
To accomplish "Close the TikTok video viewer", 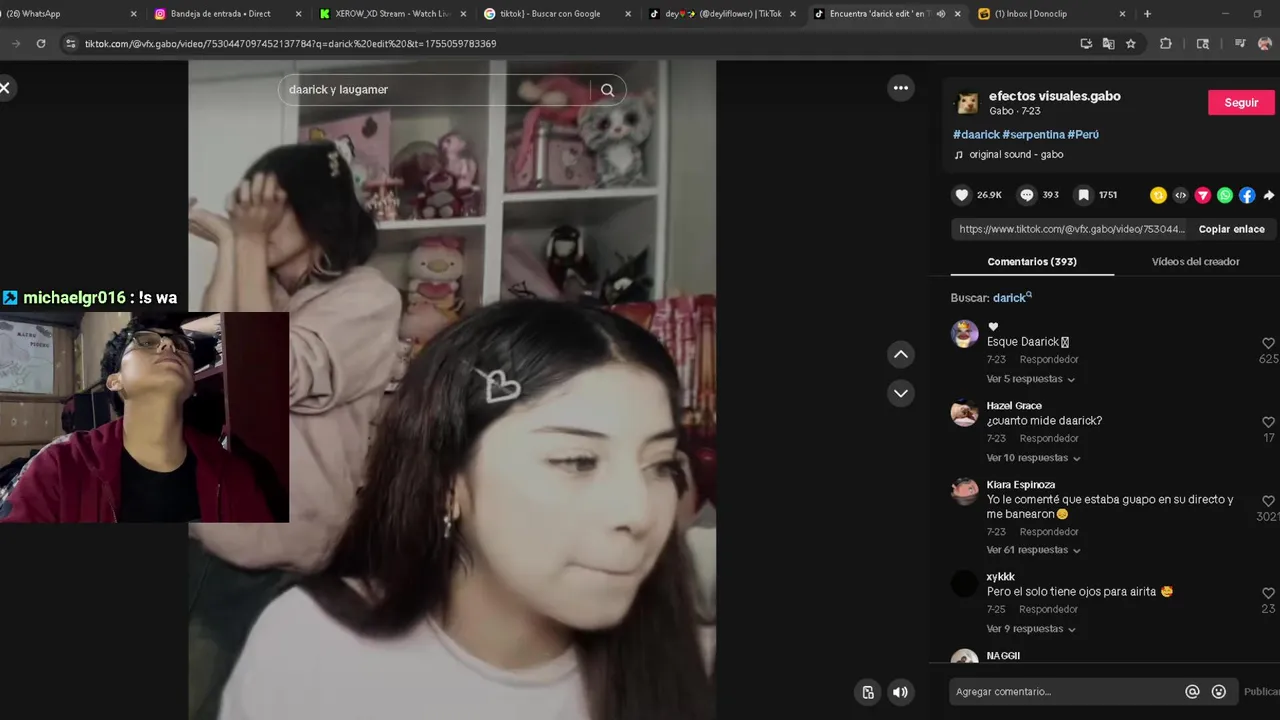I will [5, 88].
